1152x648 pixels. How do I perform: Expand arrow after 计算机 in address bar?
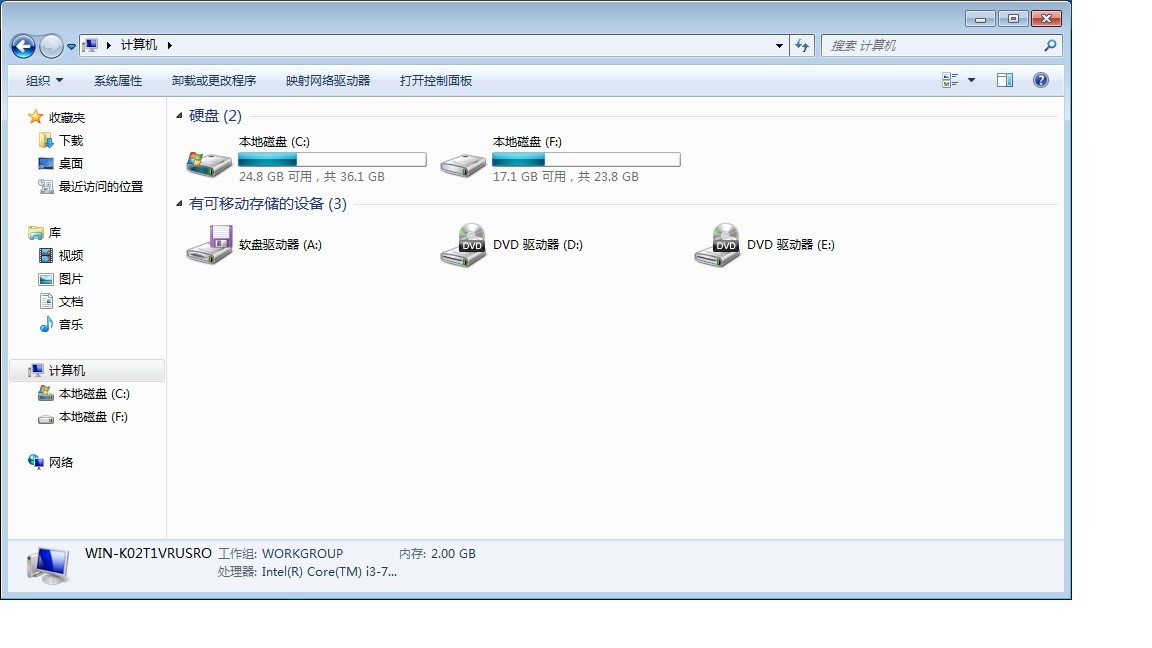pos(169,46)
